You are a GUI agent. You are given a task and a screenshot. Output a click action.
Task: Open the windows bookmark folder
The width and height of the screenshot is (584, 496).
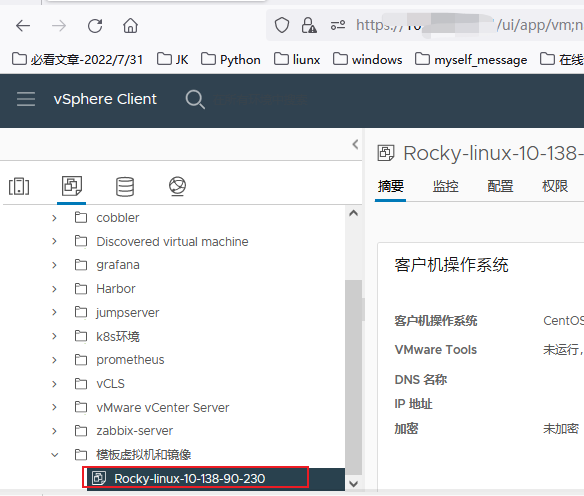[368, 60]
